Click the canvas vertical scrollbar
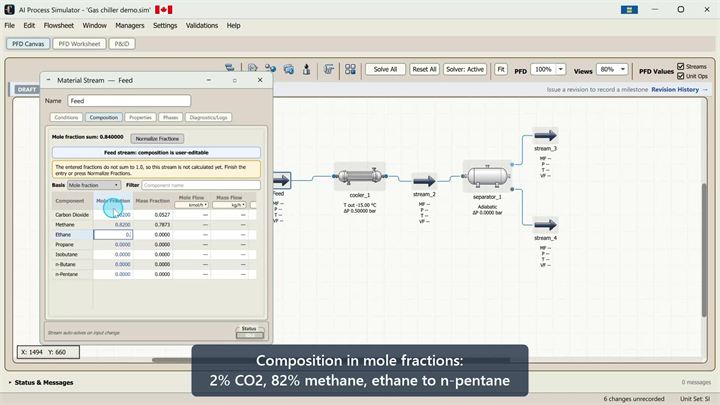The image size is (720, 405). click(704, 249)
